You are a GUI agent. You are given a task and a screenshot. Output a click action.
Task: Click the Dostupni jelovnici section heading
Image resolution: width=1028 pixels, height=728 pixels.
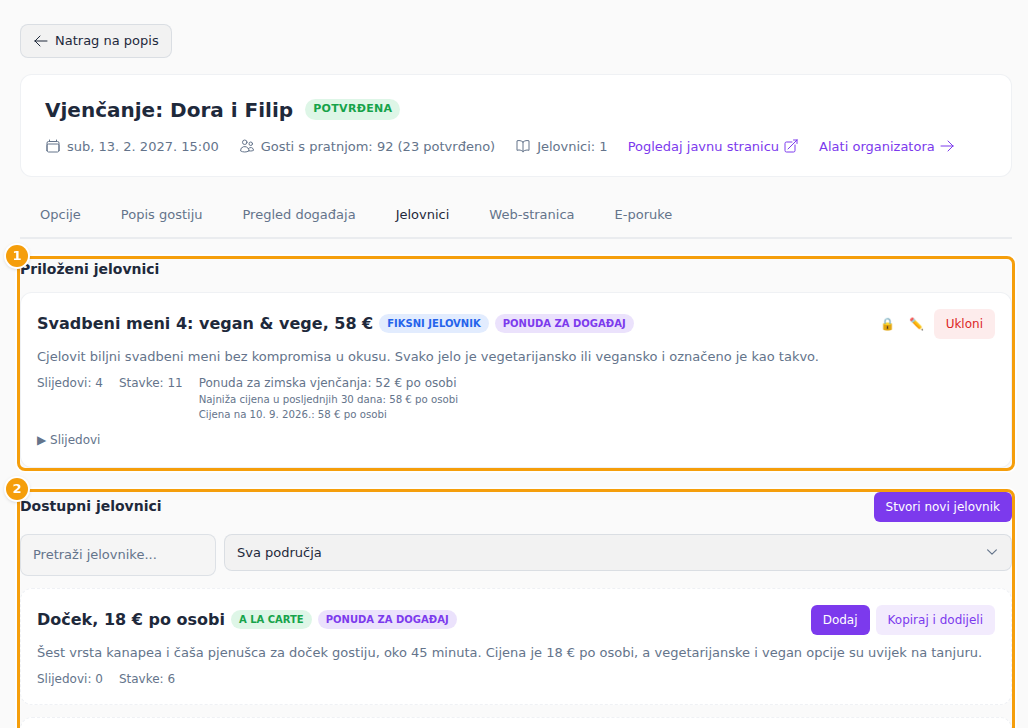point(91,506)
